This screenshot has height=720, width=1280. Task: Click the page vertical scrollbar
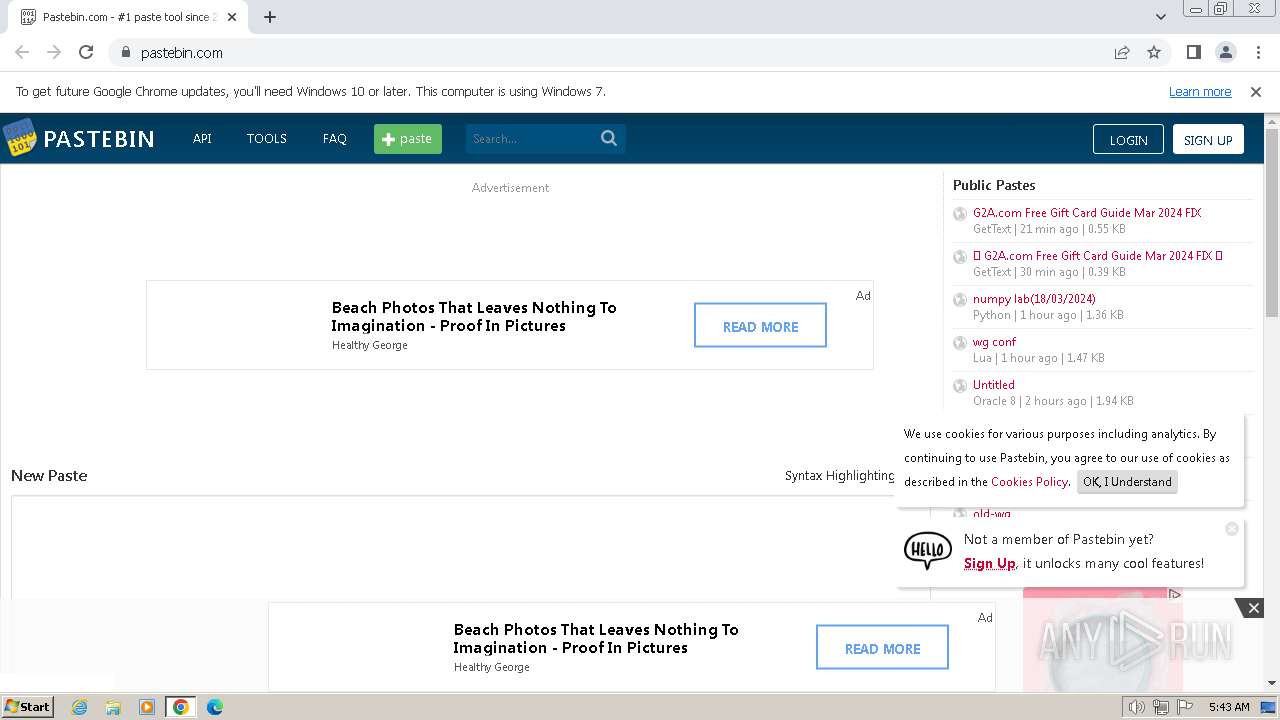pyautogui.click(x=1272, y=224)
